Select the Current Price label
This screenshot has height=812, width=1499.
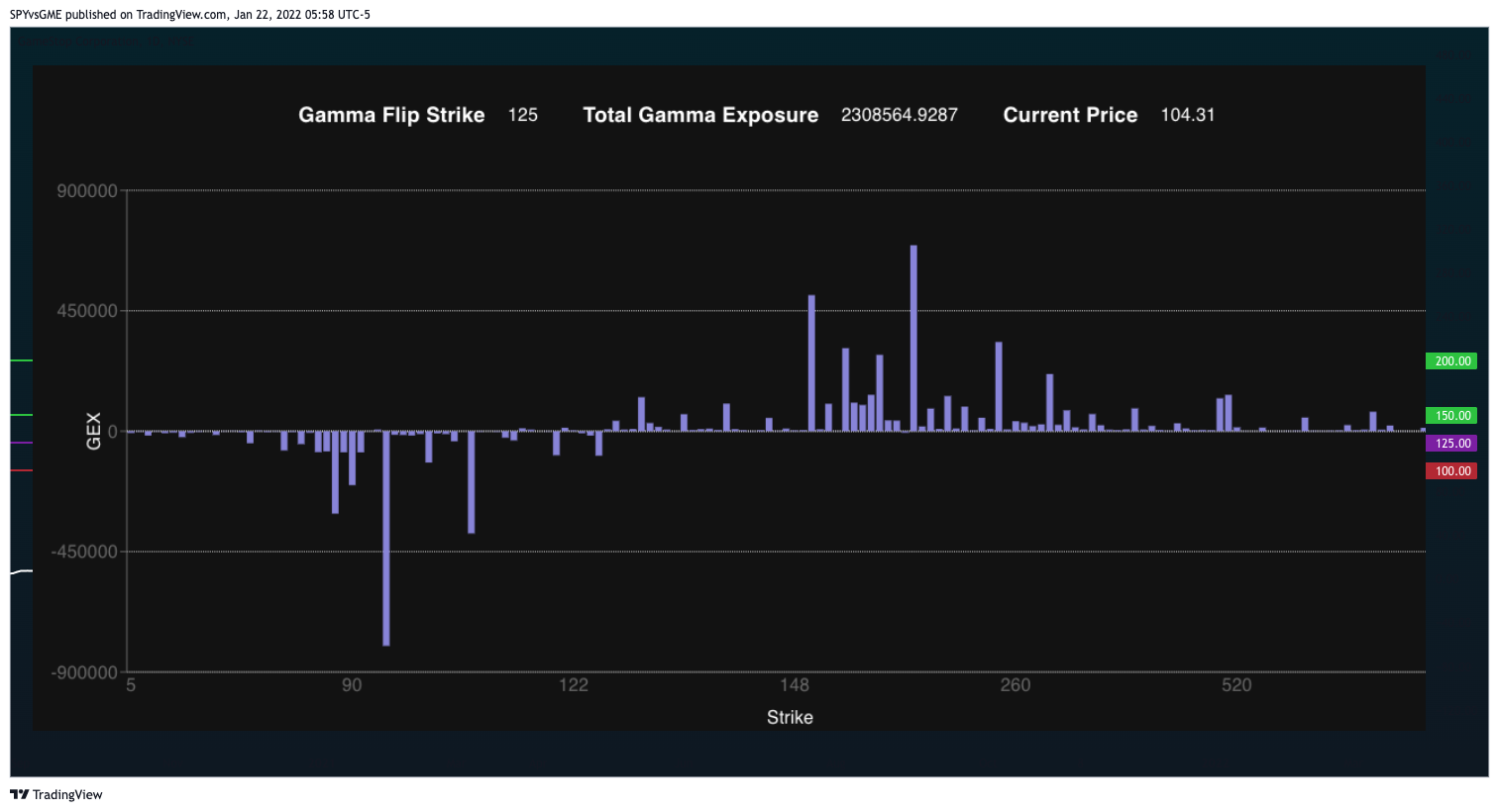point(1070,115)
